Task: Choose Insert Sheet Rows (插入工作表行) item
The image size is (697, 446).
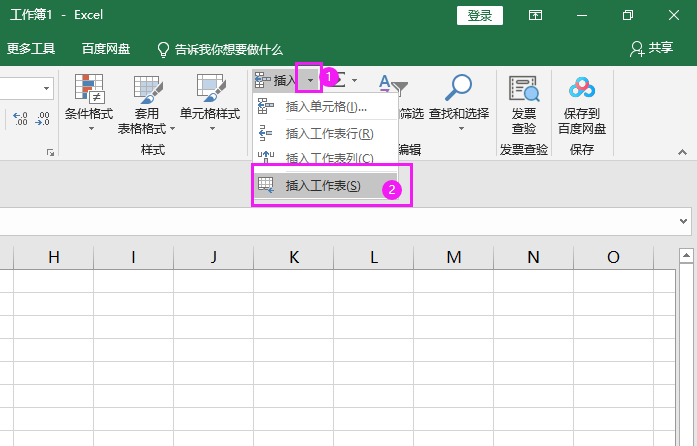Action: [325, 133]
